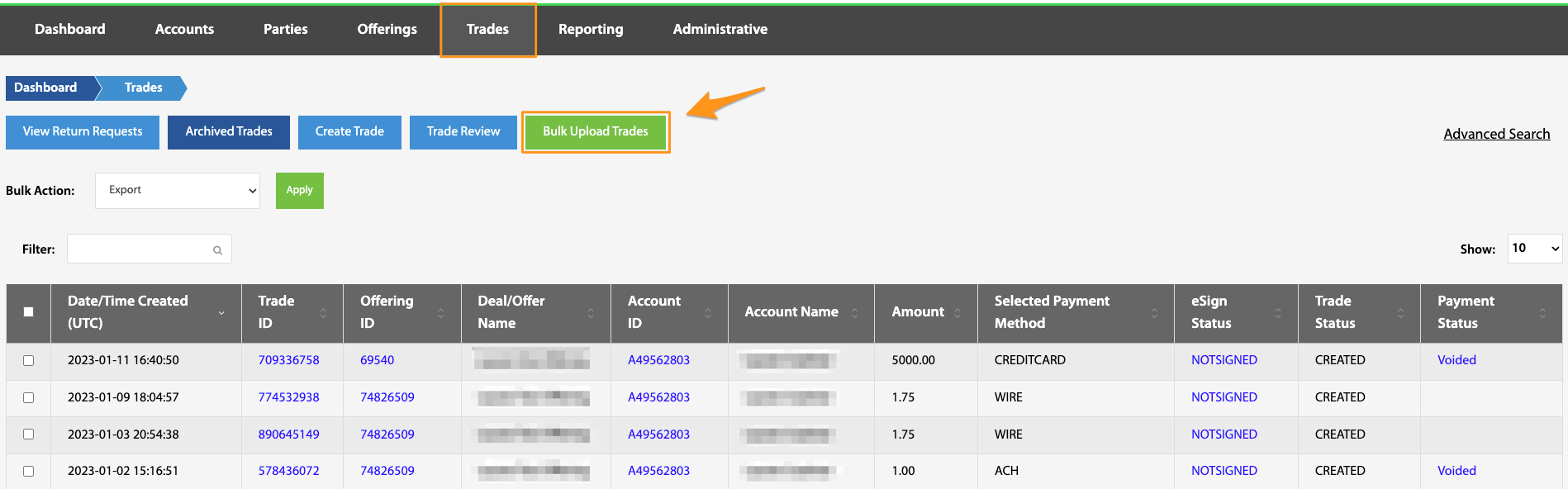The height and width of the screenshot is (489, 1568).
Task: Sort by Amount column arrows
Action: pyautogui.click(x=957, y=313)
